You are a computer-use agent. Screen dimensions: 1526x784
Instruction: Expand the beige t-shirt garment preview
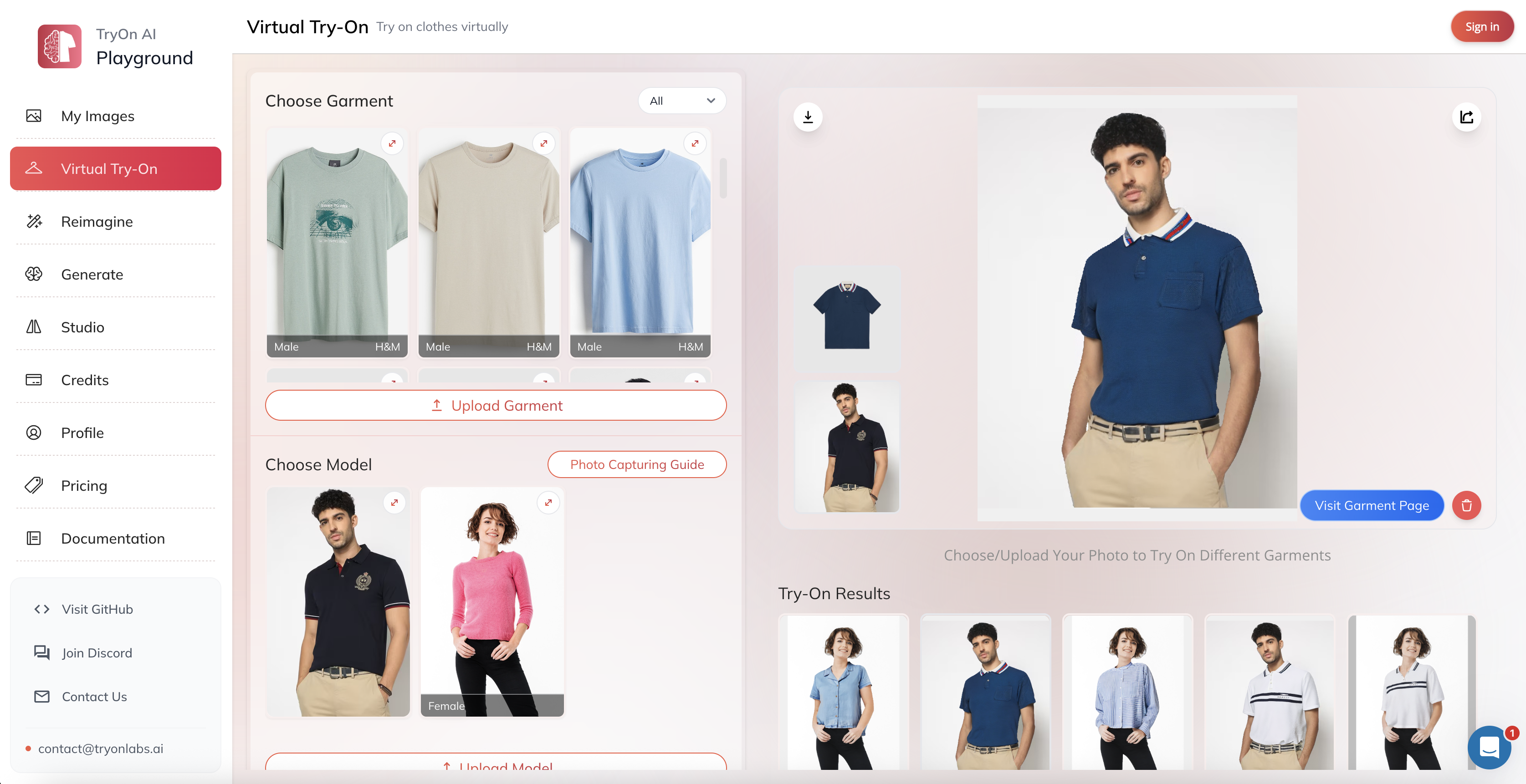(544, 143)
